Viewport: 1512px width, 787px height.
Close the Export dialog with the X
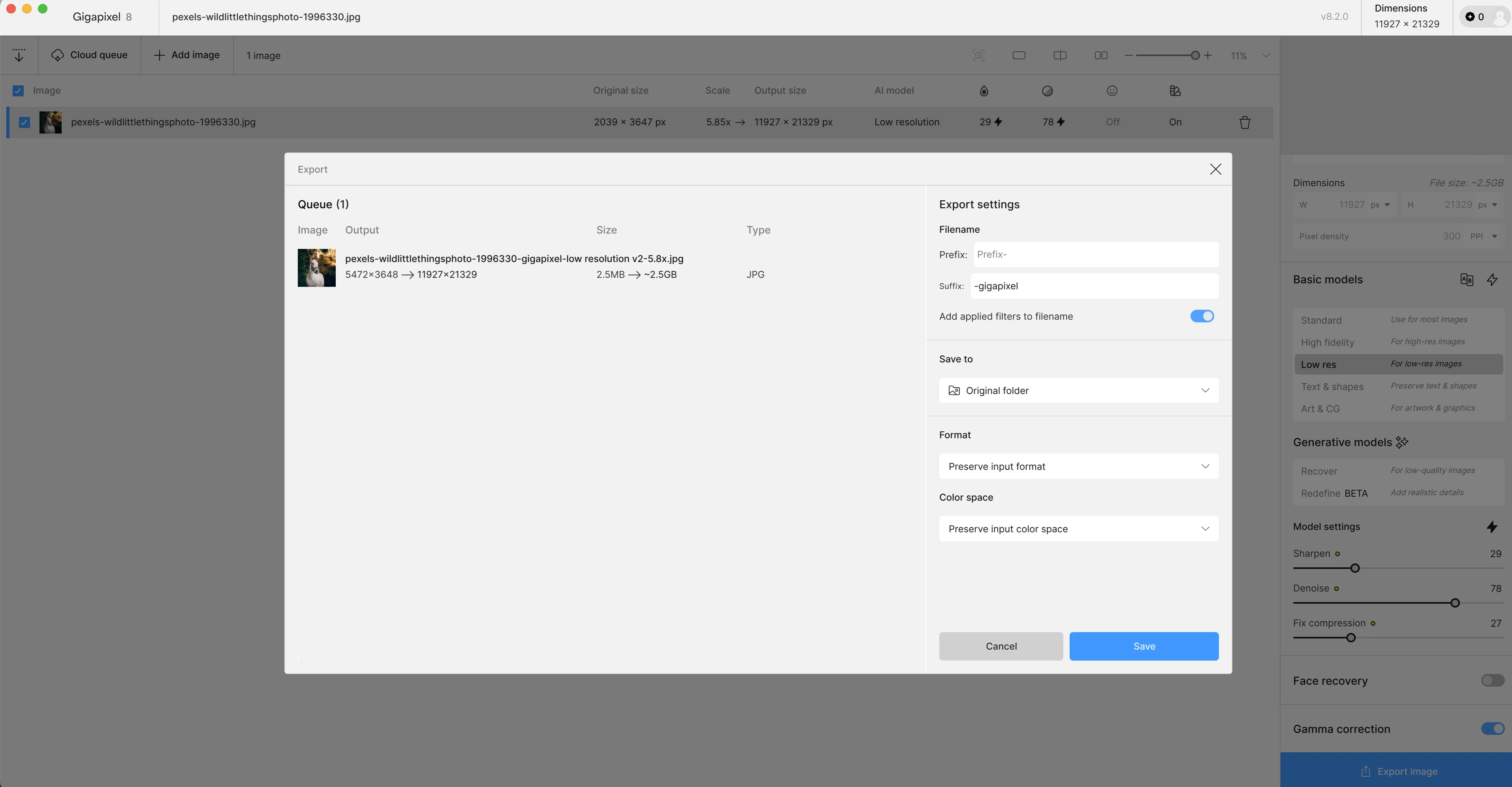1215,169
